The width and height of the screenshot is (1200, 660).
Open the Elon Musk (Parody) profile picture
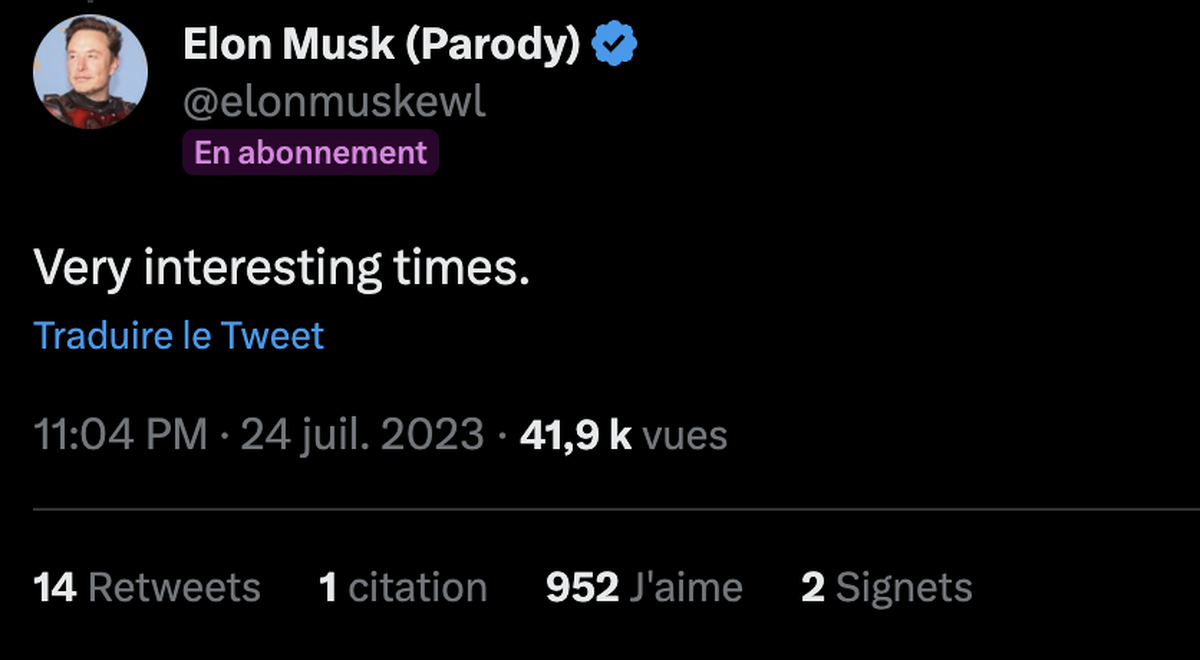pos(90,72)
